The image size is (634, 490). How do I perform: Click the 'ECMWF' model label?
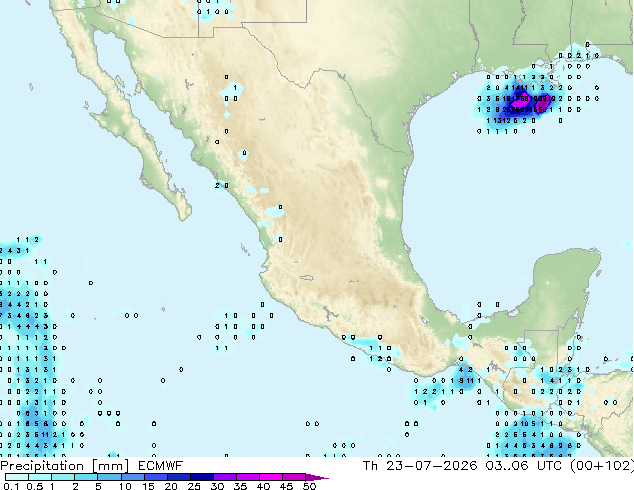click(x=161, y=466)
